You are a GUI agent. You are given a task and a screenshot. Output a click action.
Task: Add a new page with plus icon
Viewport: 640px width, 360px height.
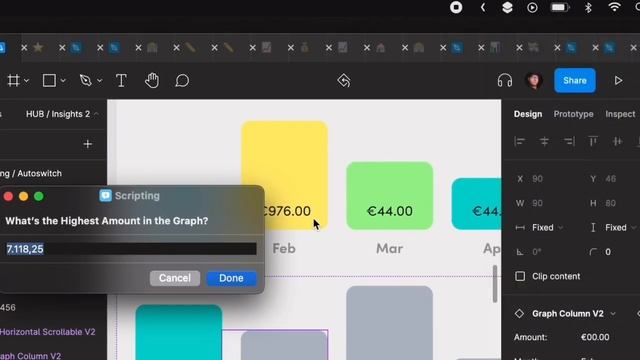[88, 144]
